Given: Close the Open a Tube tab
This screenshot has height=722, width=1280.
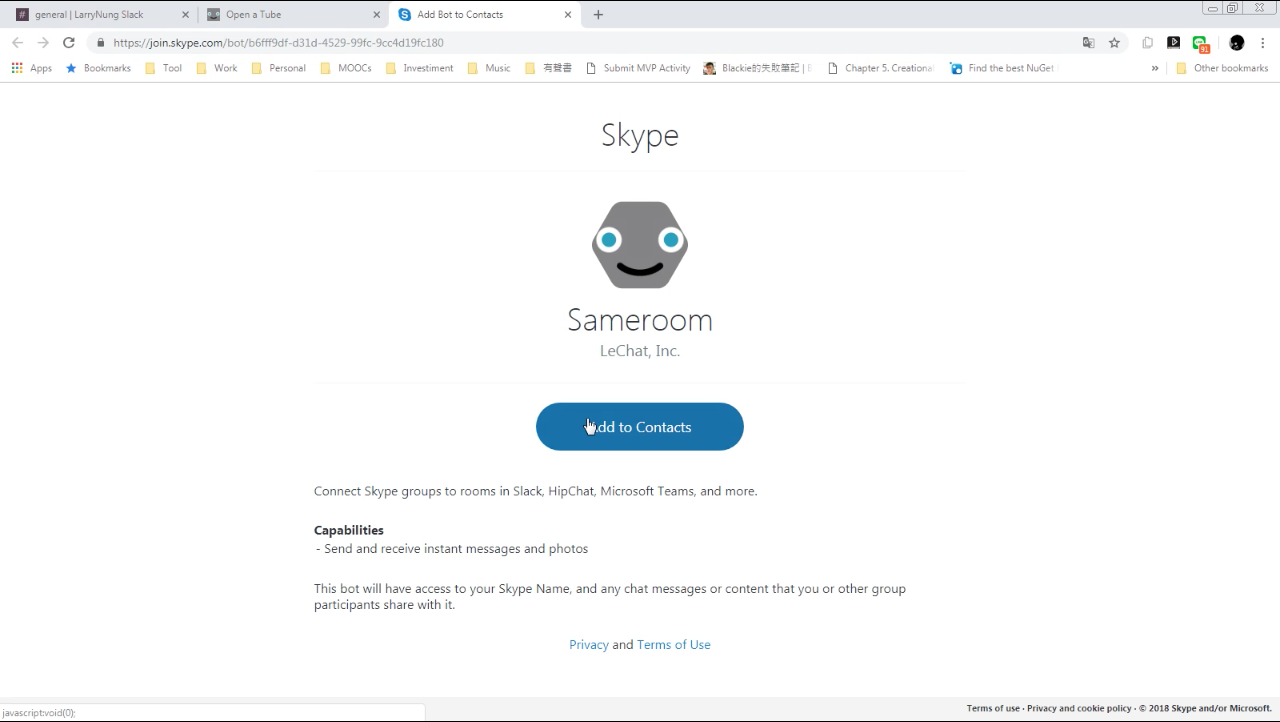Looking at the screenshot, I should [x=377, y=15].
